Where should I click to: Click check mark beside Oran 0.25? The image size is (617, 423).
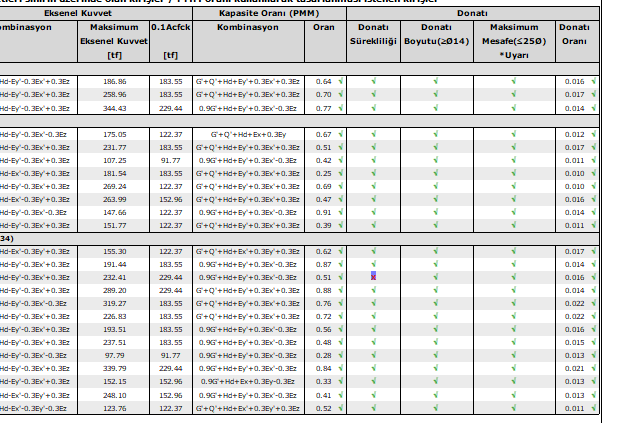point(341,173)
